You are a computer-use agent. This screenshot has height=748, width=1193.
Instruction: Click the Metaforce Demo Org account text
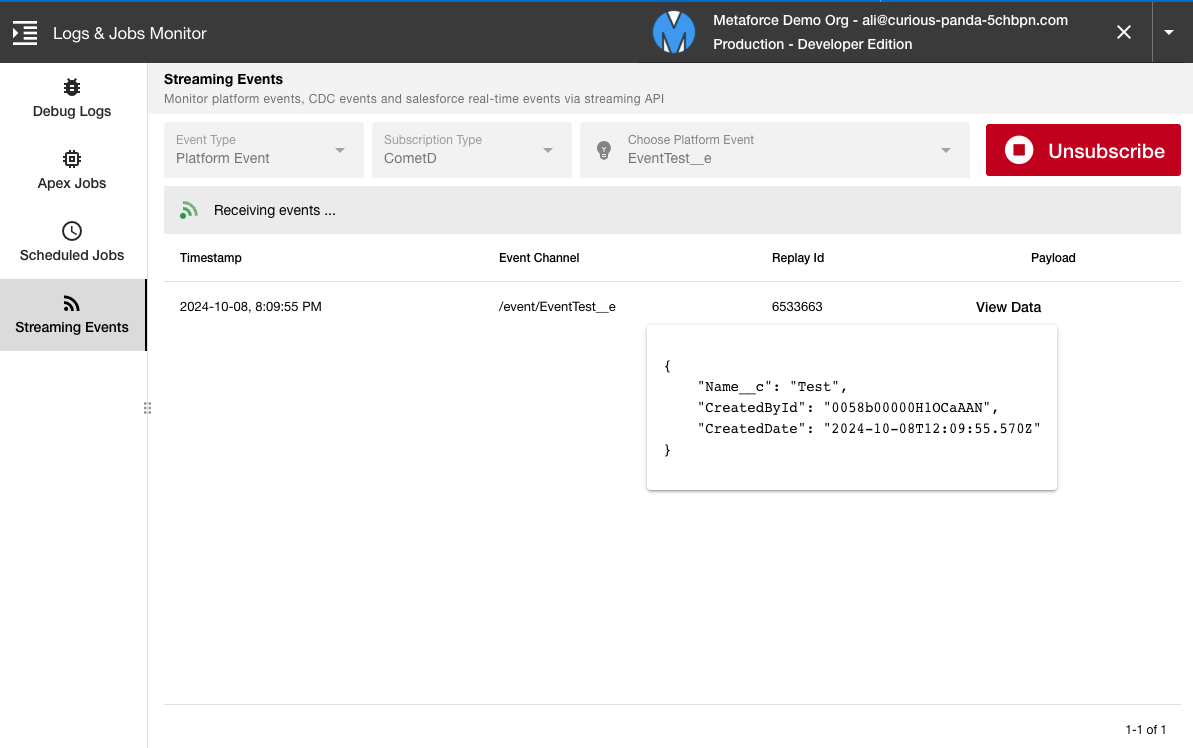(x=890, y=21)
